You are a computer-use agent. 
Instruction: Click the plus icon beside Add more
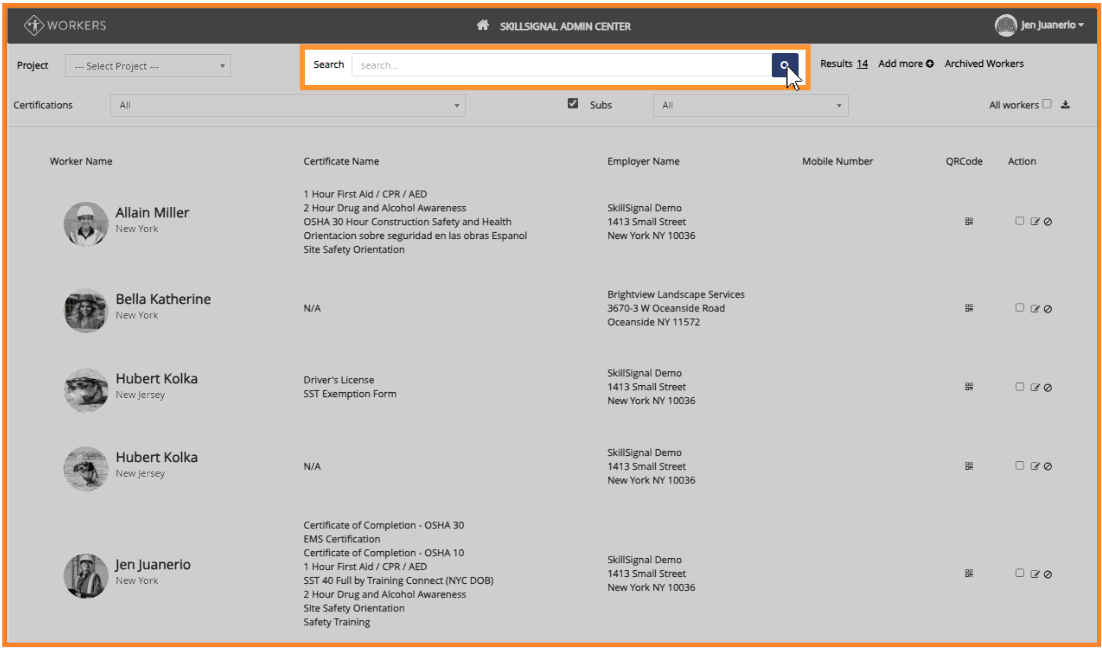(930, 64)
